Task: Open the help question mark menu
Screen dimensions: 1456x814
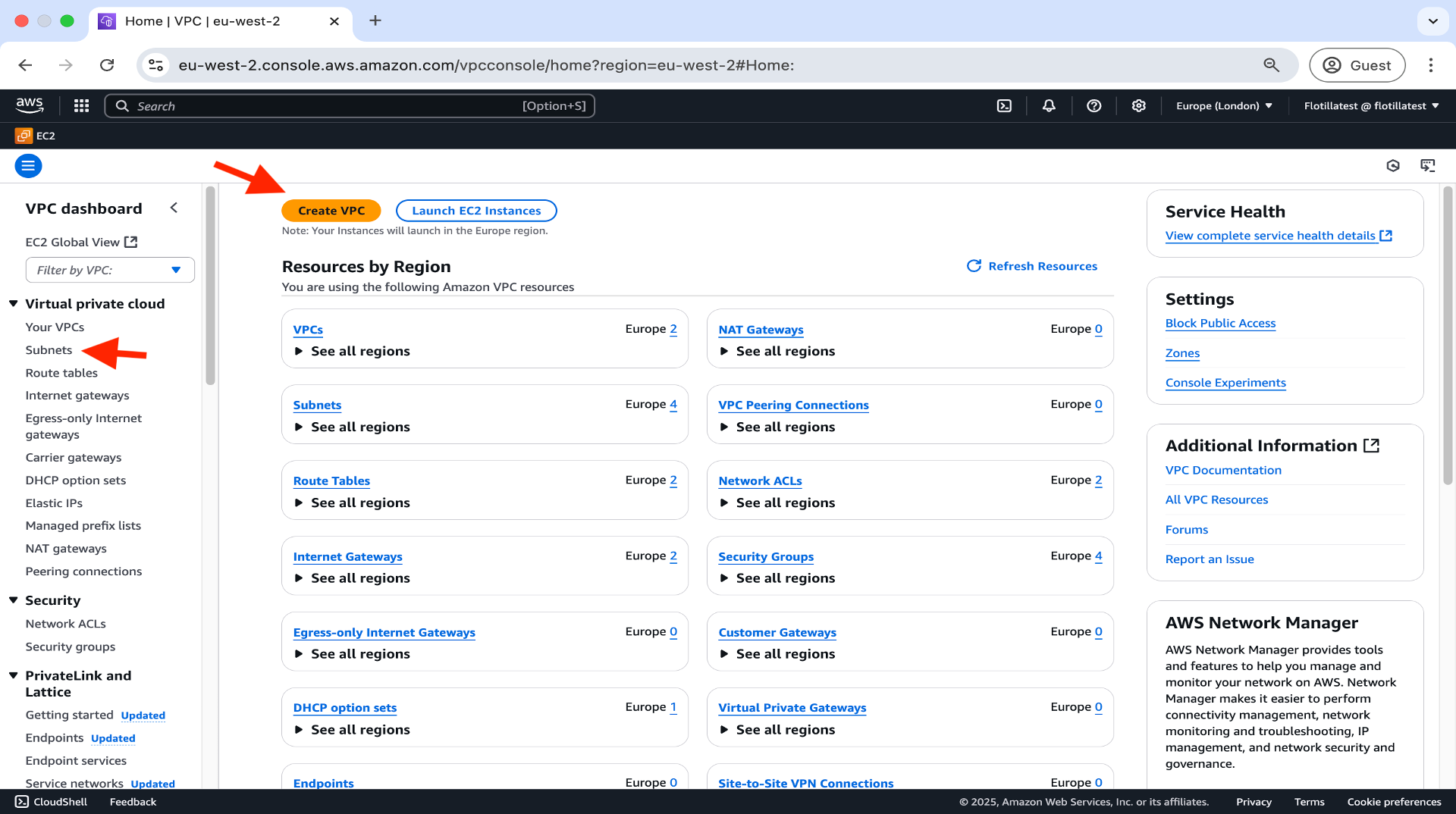Action: 1094,106
